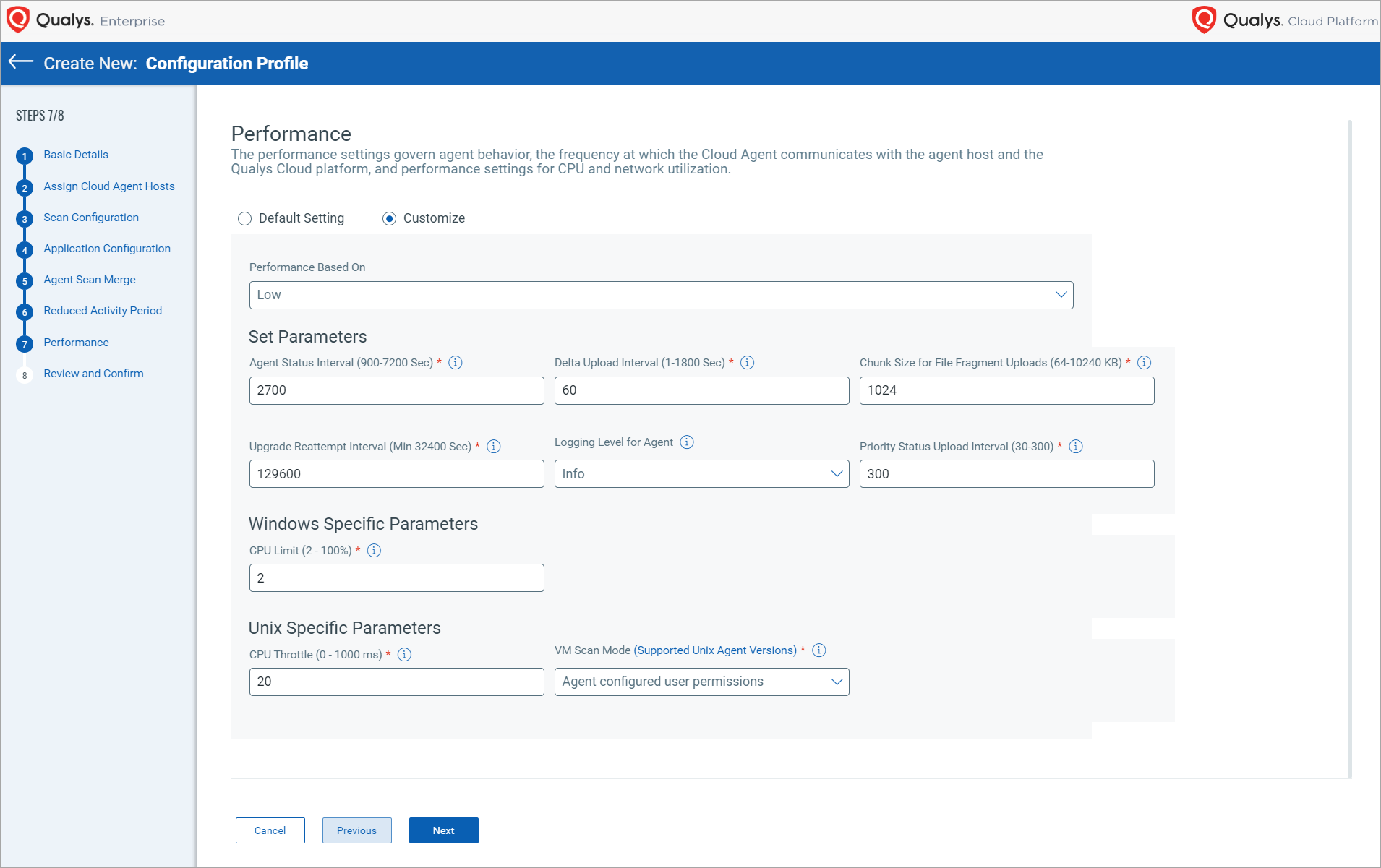Click the Next button
The height and width of the screenshot is (868, 1381).
tap(444, 830)
